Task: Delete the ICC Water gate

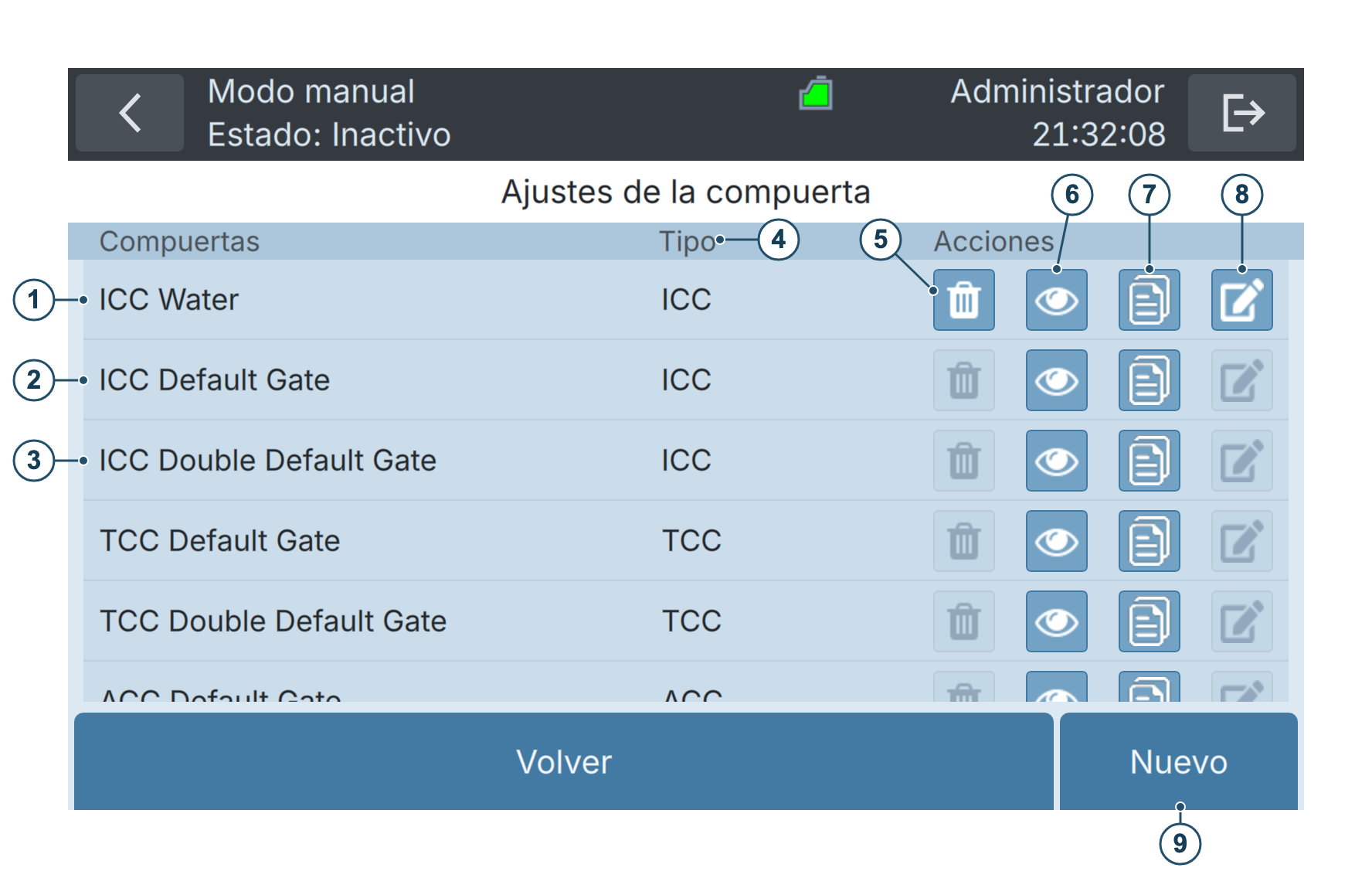Action: point(964,300)
